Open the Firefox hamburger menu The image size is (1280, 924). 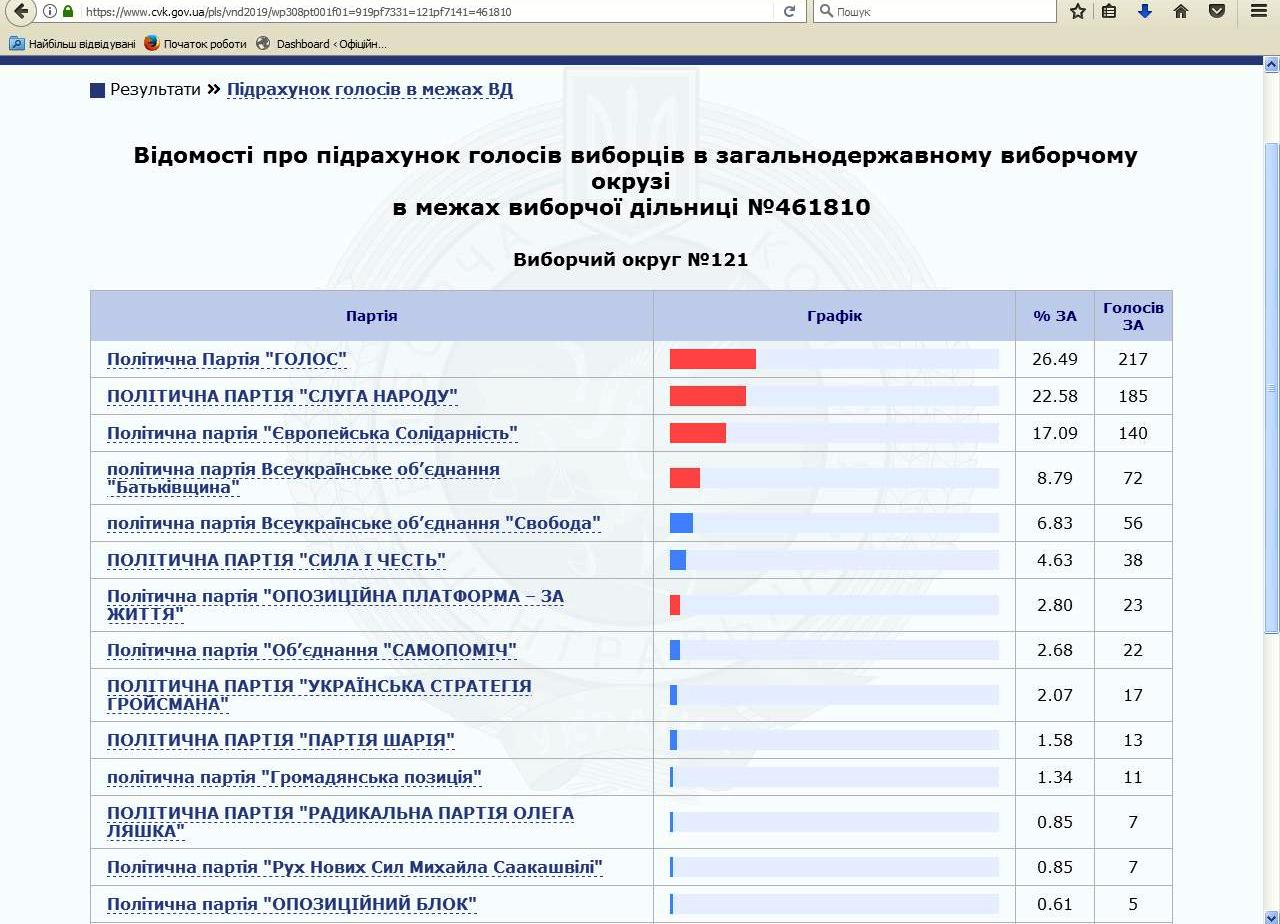click(x=1259, y=12)
